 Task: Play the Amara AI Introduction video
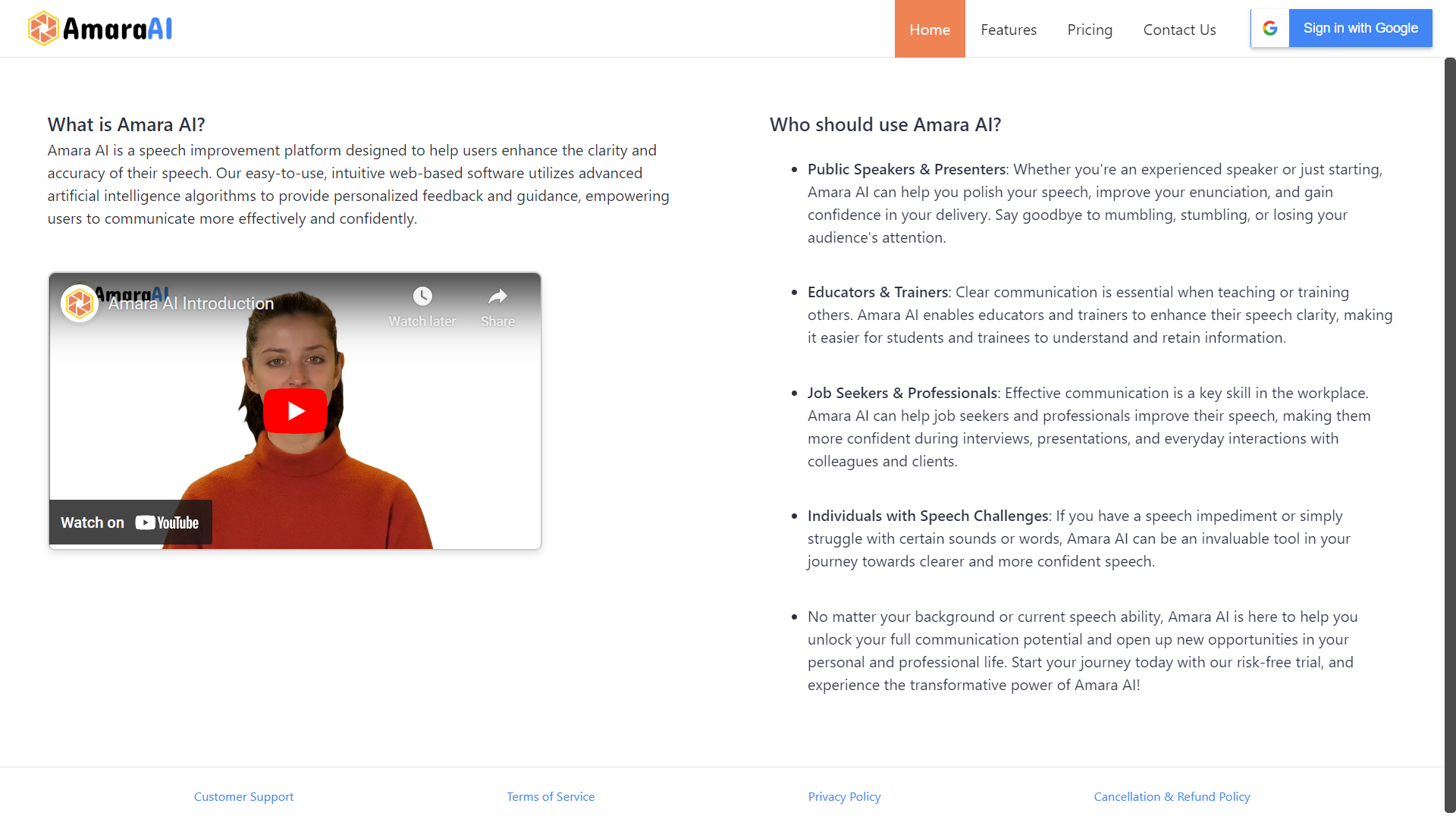(x=295, y=411)
